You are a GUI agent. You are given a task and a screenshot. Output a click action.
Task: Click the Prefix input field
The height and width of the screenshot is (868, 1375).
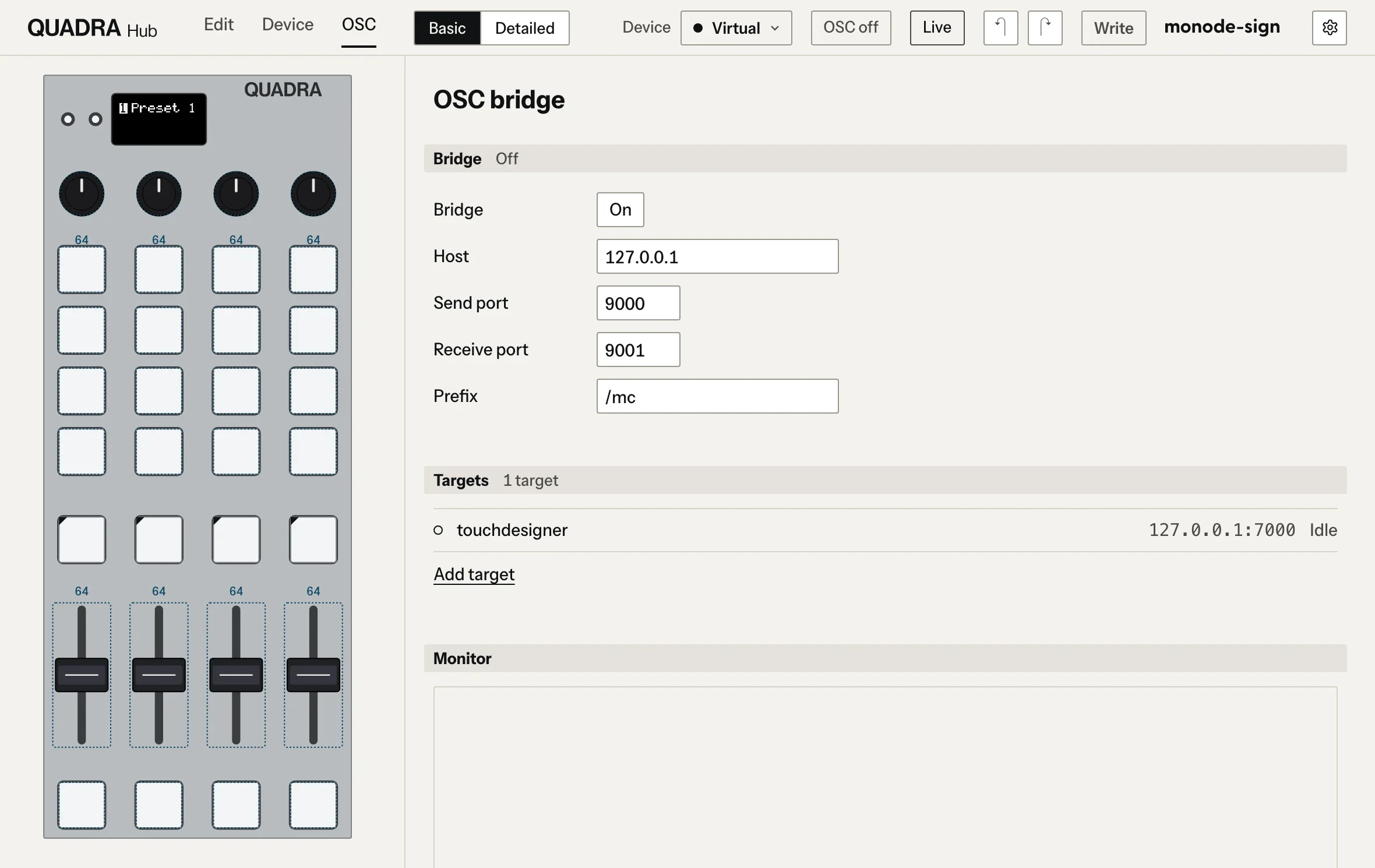tap(717, 396)
